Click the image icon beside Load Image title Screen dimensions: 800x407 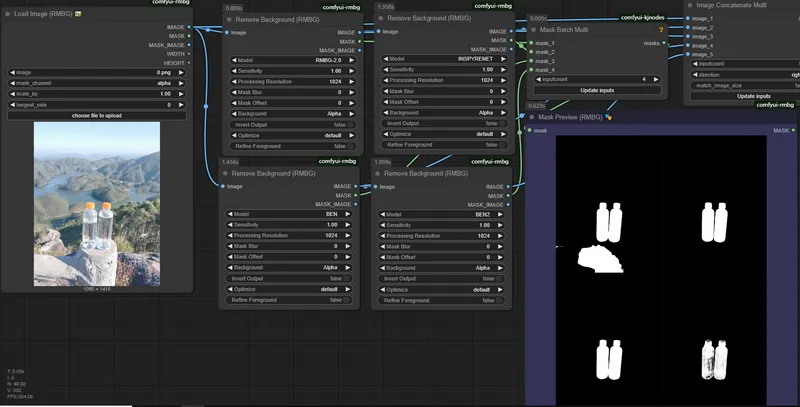(x=79, y=14)
